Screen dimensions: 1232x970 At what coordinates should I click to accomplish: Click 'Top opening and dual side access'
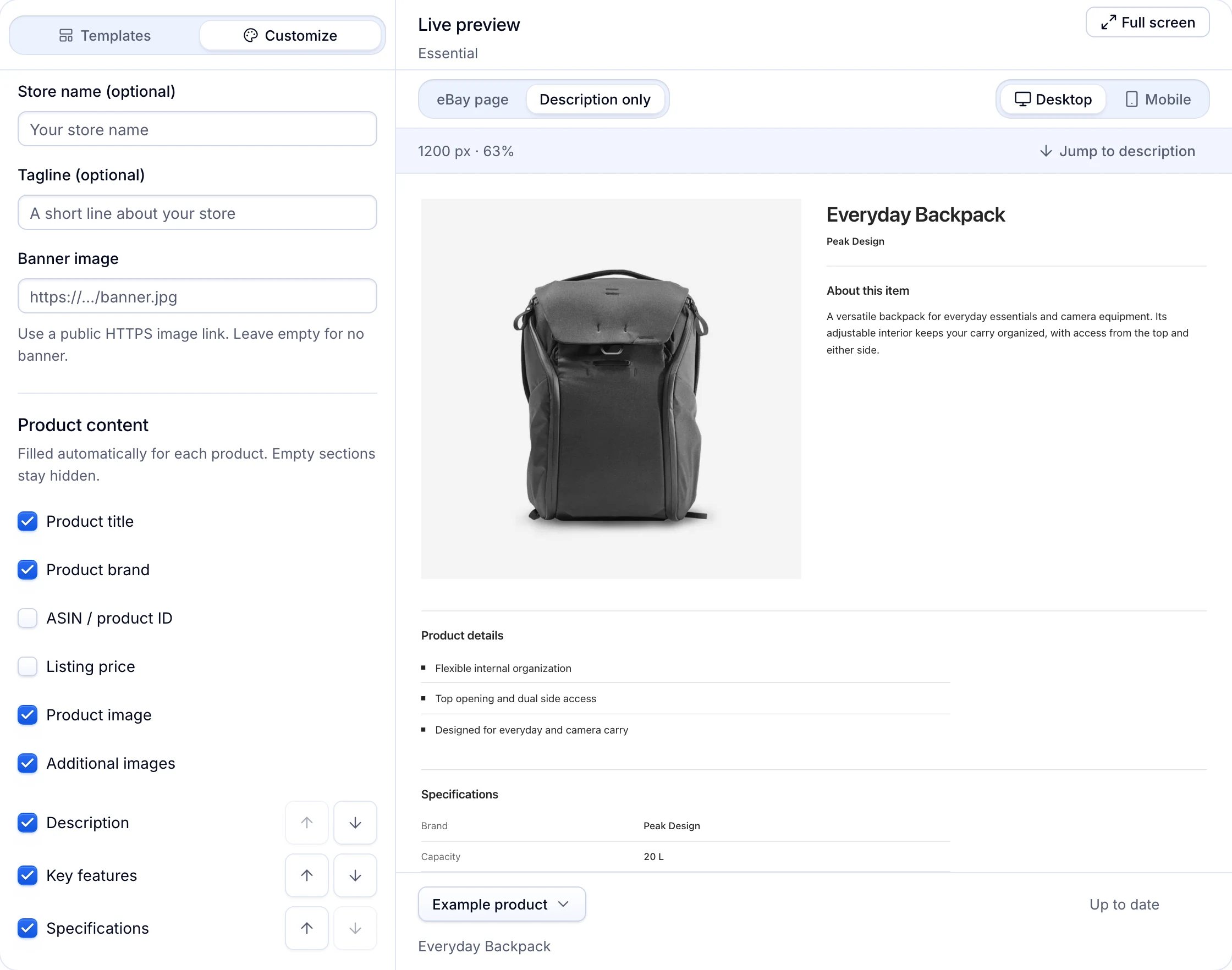pyautogui.click(x=515, y=698)
